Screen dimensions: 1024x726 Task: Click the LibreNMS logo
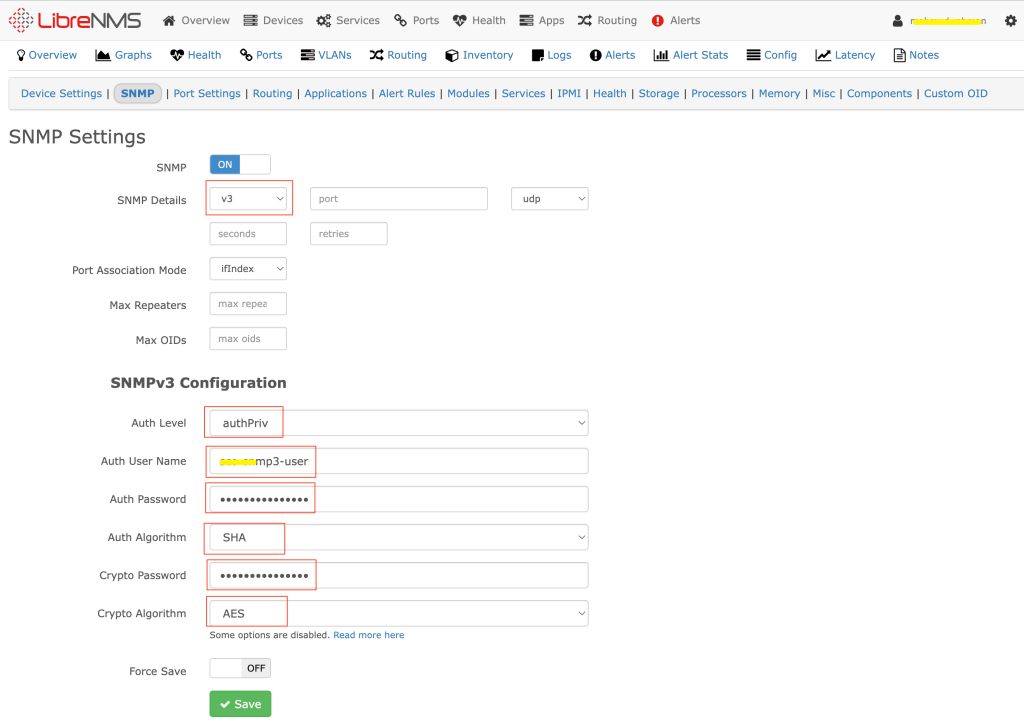[x=75, y=20]
